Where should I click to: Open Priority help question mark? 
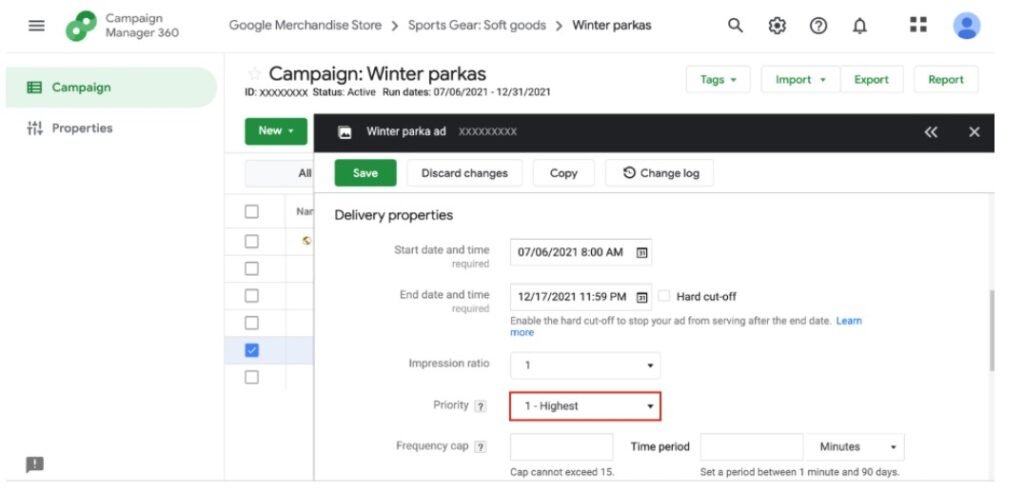[x=481, y=407]
